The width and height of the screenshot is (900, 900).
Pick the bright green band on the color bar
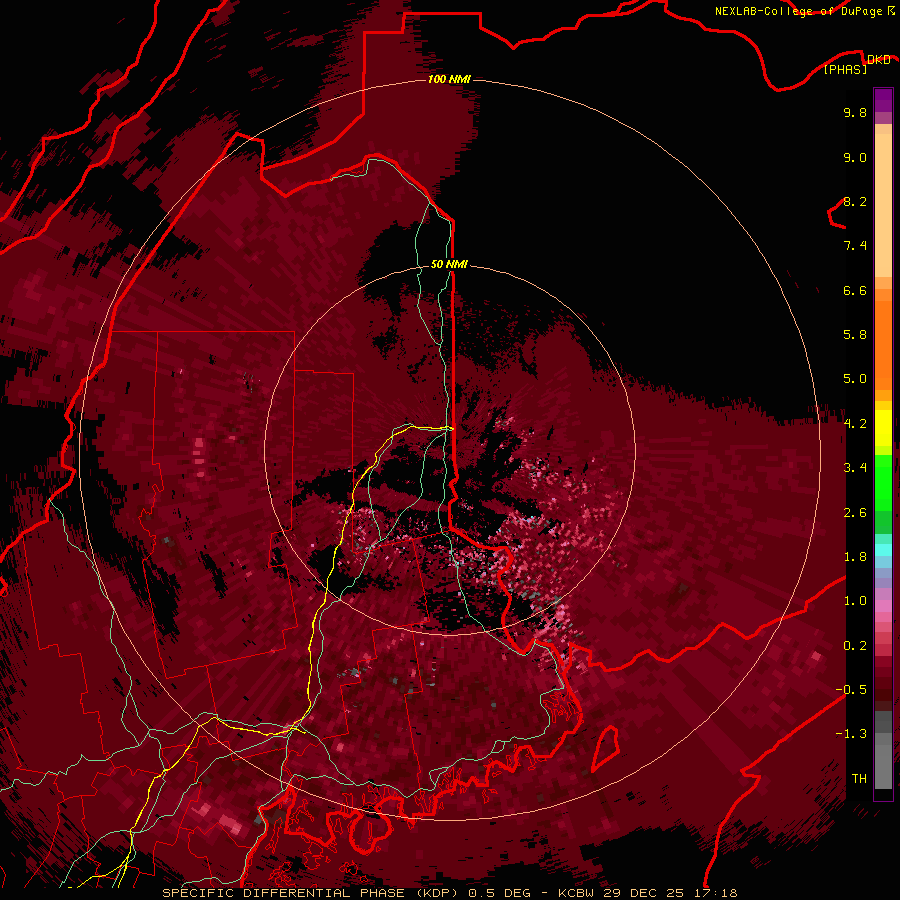[x=883, y=482]
